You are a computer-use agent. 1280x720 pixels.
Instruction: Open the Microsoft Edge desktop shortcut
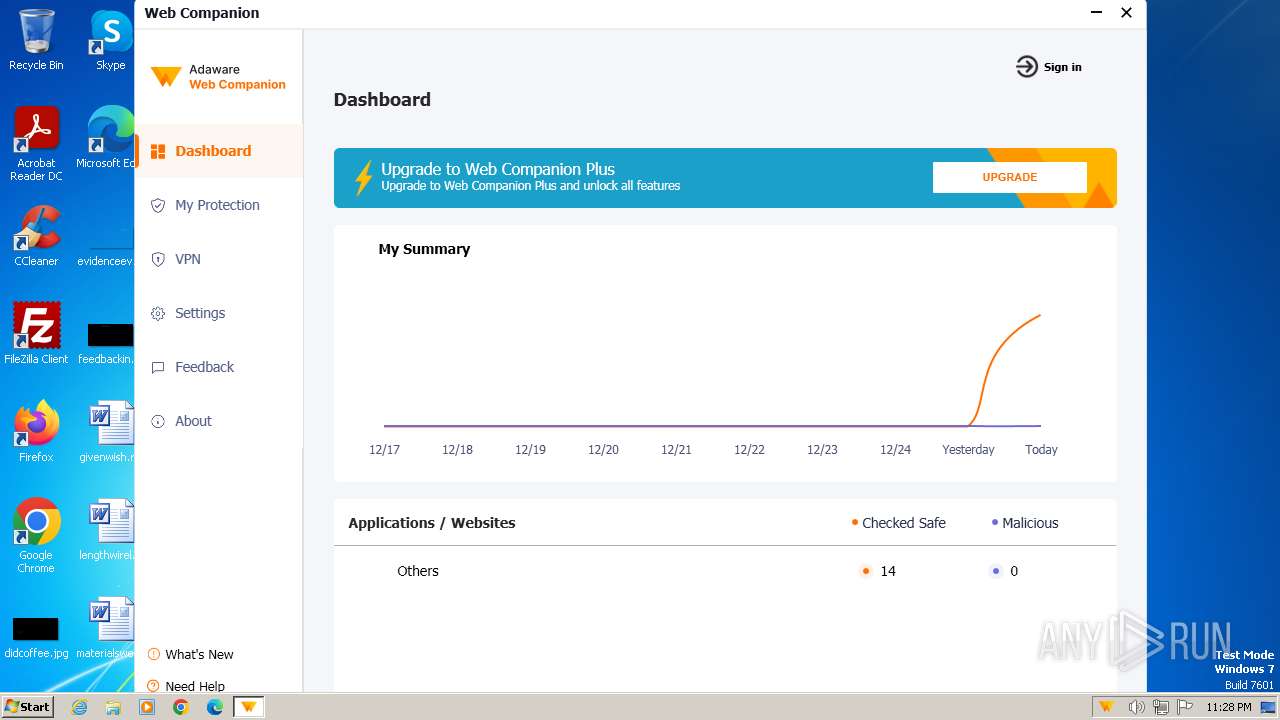[108, 138]
